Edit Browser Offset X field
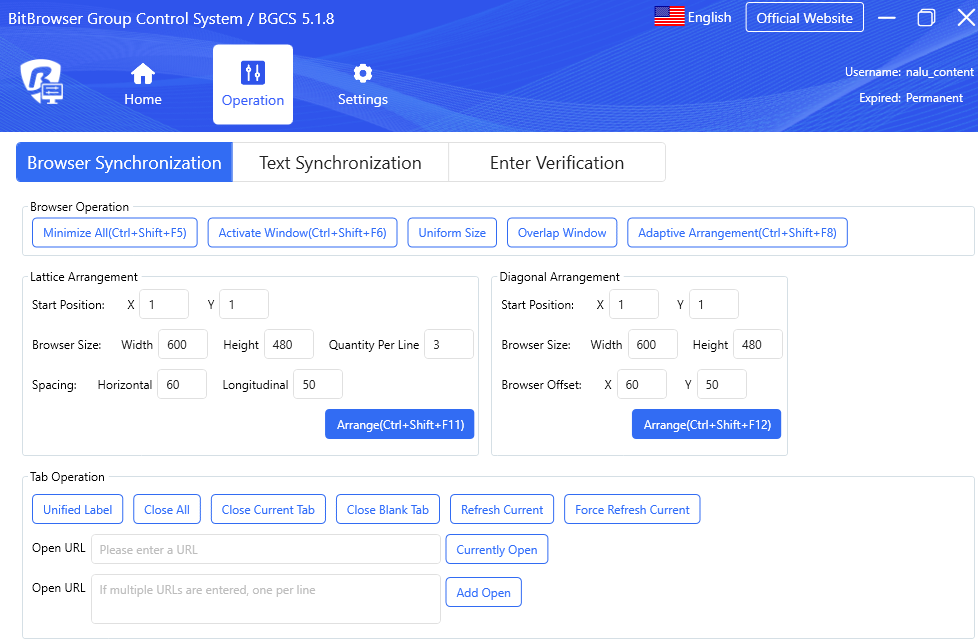 coord(642,384)
